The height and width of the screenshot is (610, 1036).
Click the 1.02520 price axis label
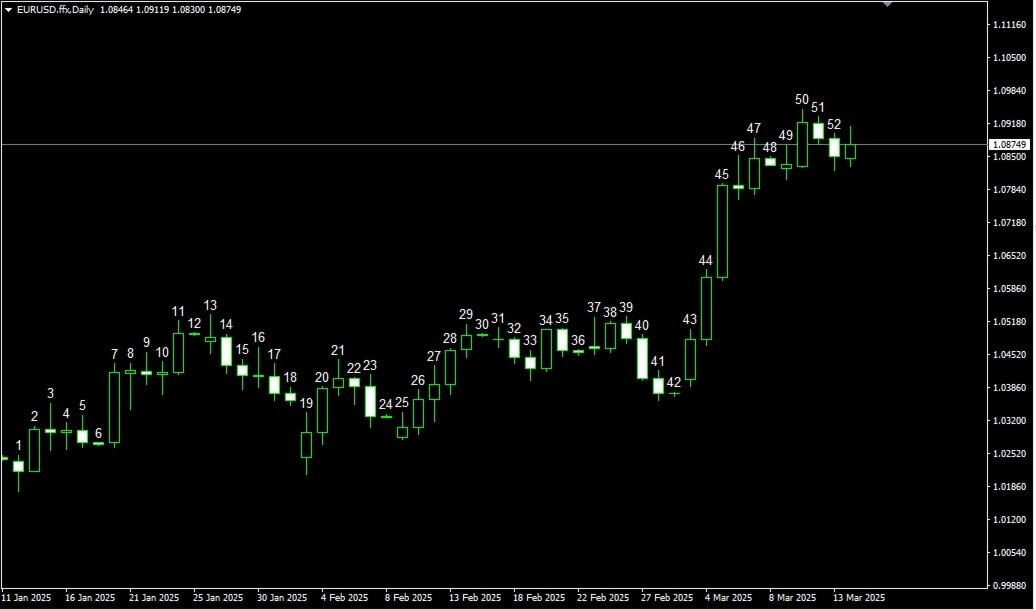tap(1010, 454)
